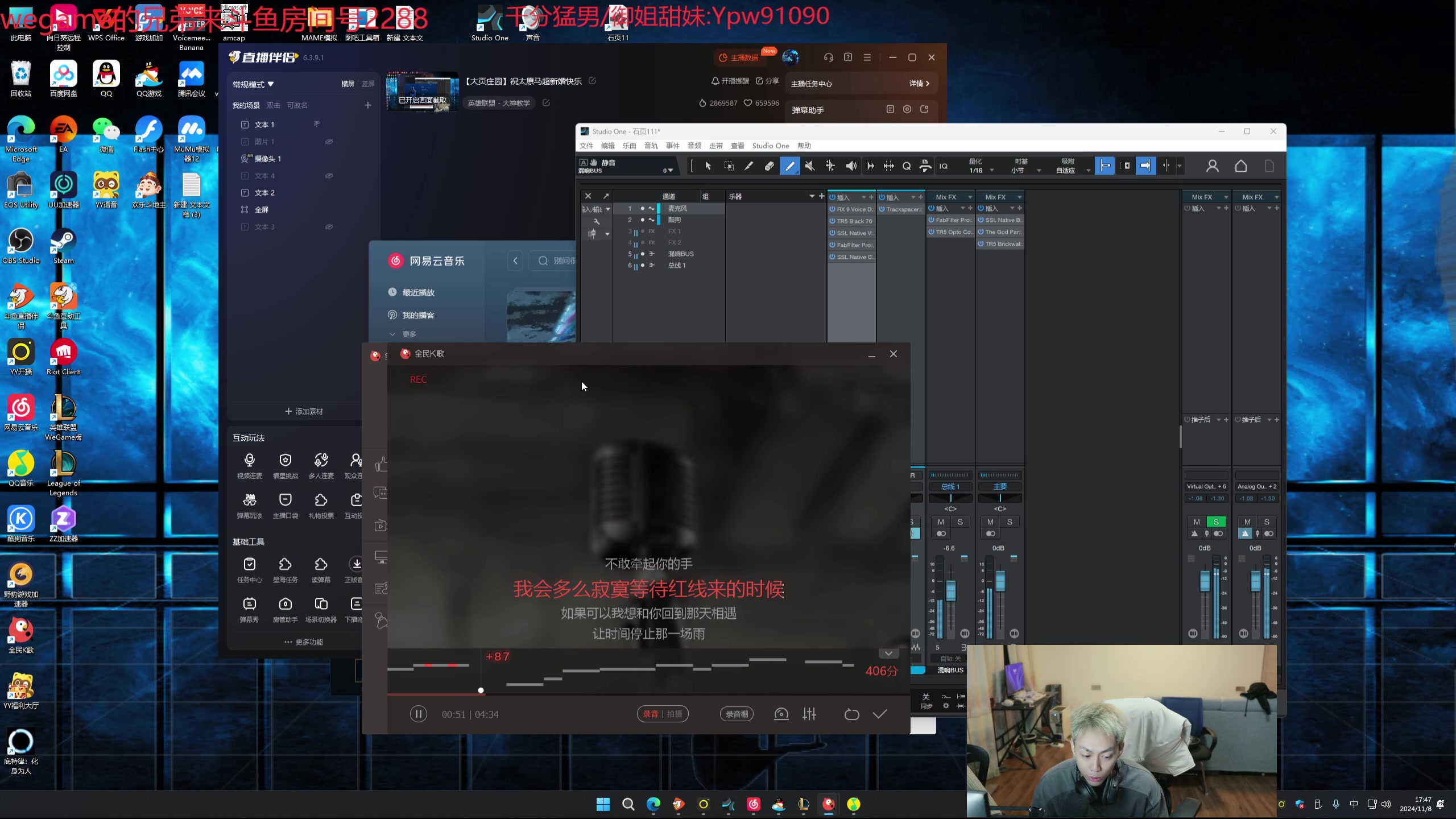Open the mixer tuning sliders icon in 全民K歌
The width and height of the screenshot is (1456, 819).
click(809, 714)
